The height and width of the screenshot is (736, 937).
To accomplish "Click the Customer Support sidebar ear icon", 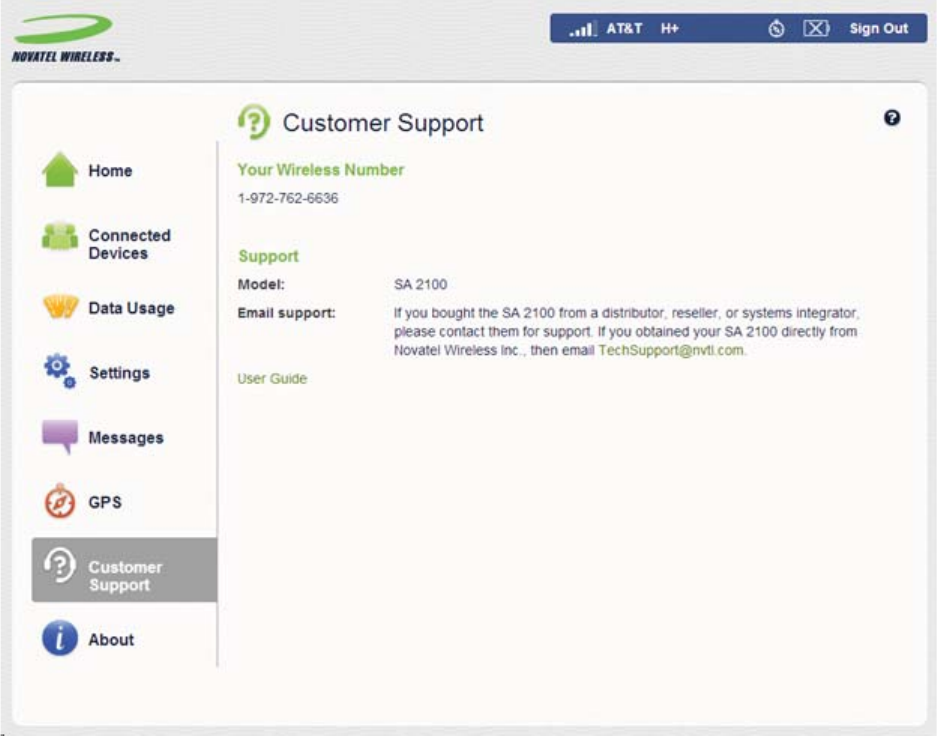I will pos(60,565).
